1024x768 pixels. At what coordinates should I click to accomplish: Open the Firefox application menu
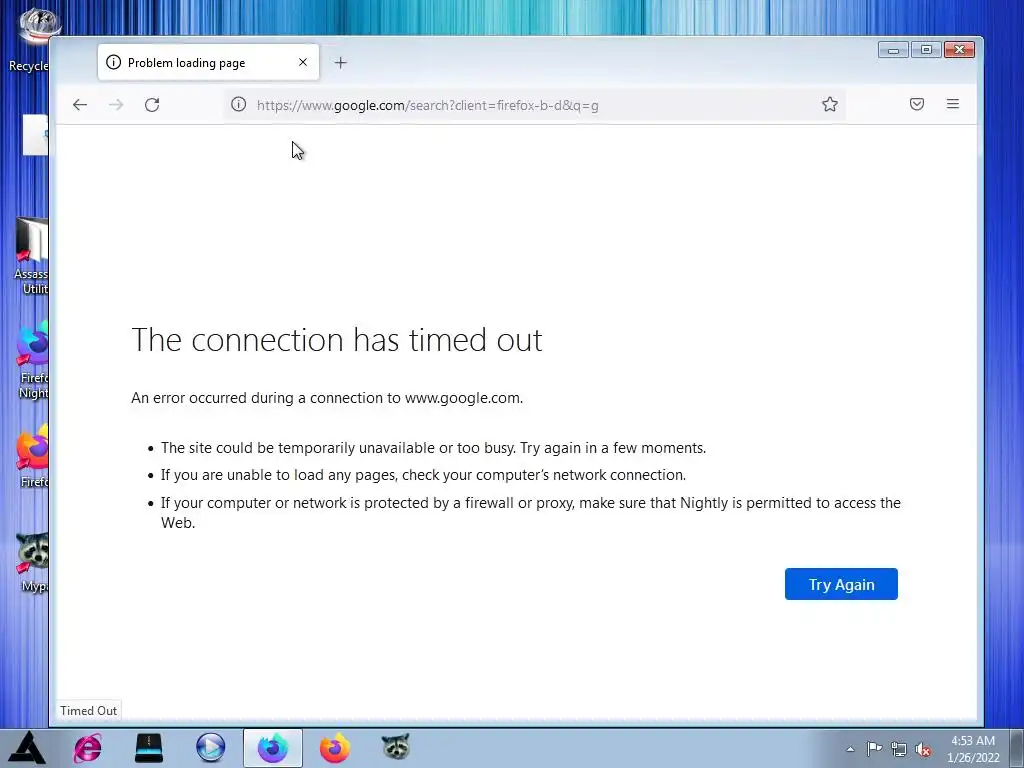953,104
